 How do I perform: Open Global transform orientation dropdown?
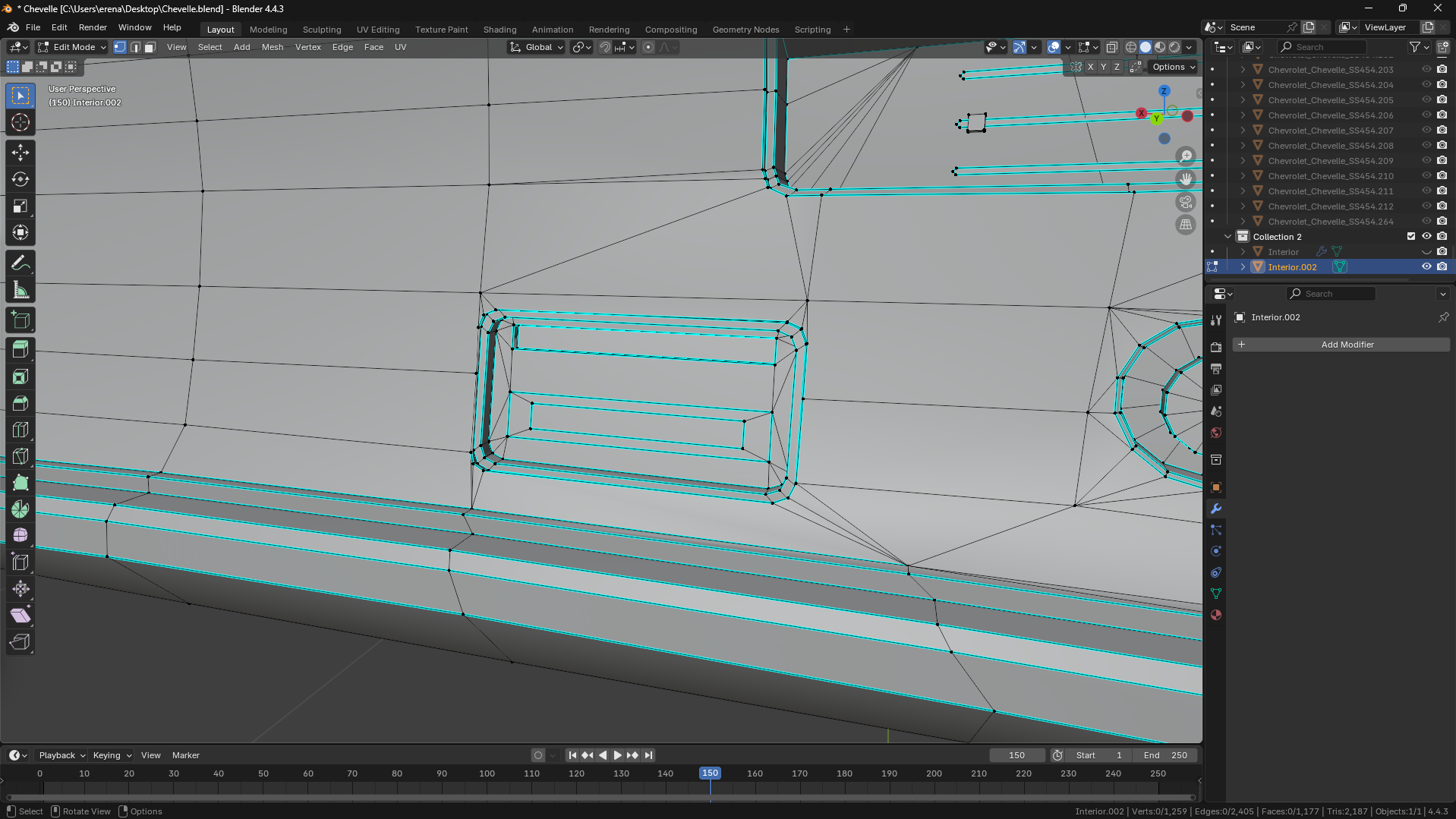(537, 47)
